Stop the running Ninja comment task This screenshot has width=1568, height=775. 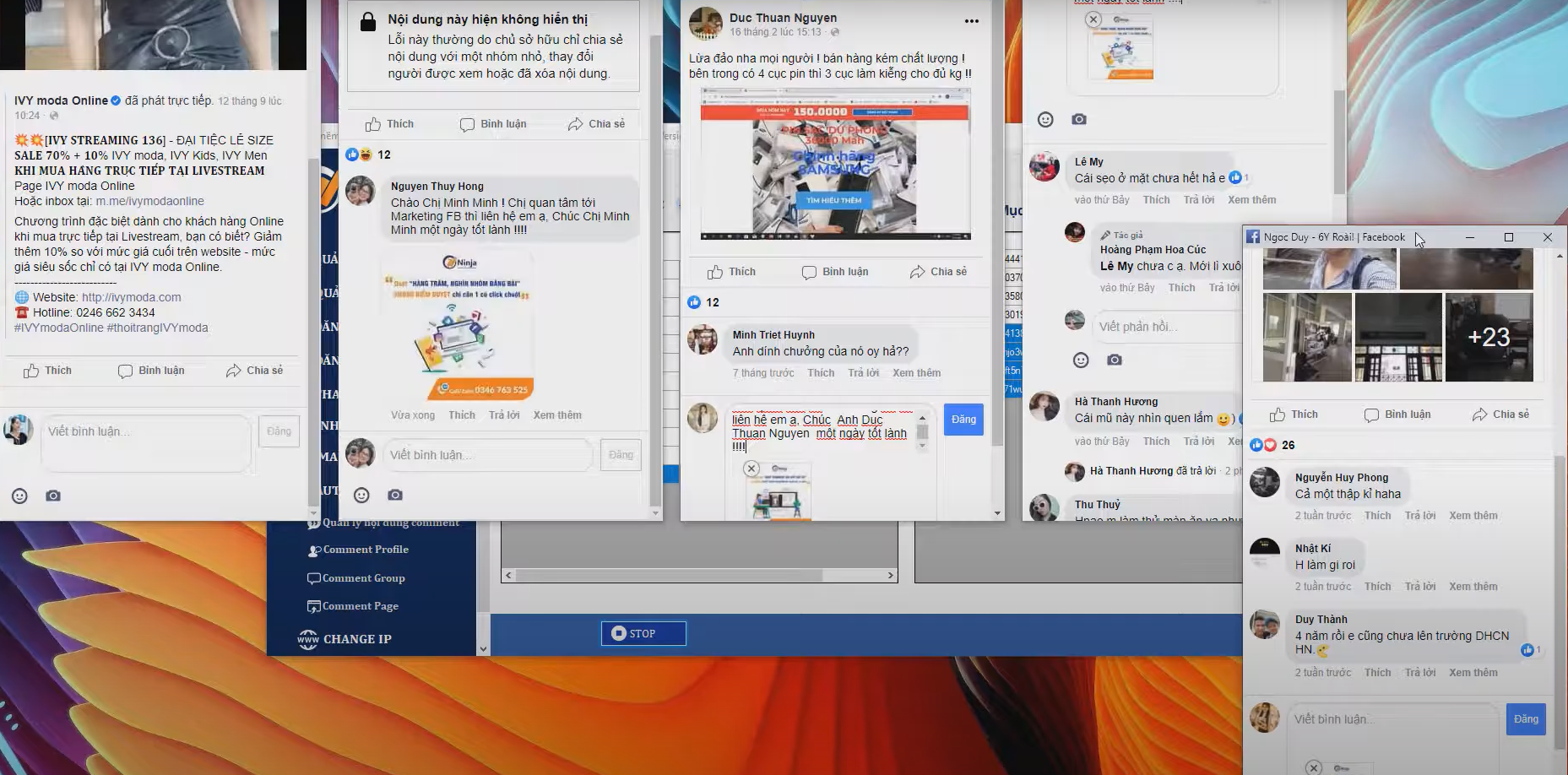[x=643, y=633]
